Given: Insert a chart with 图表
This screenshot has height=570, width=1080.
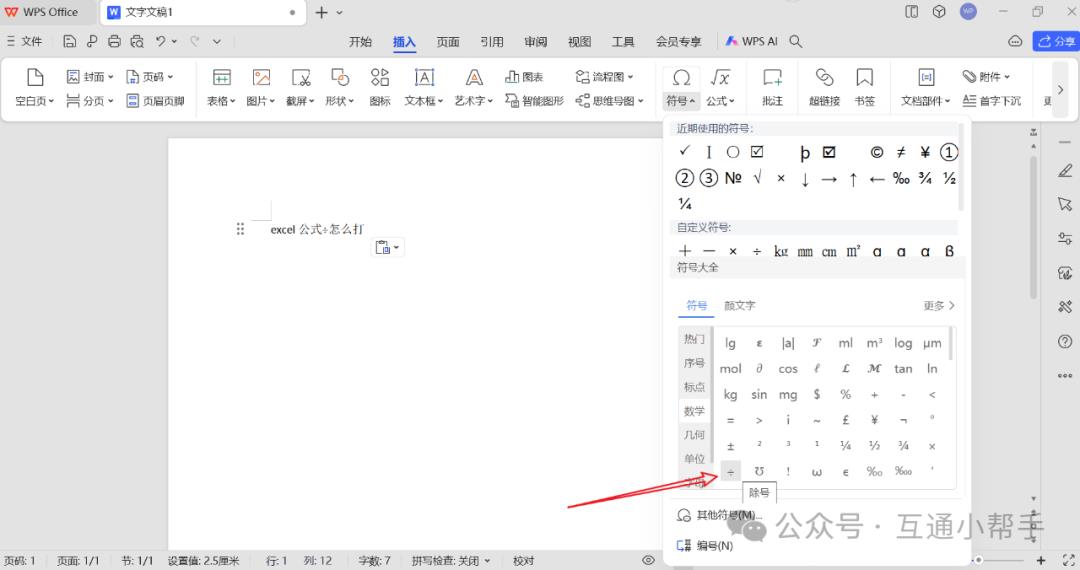Looking at the screenshot, I should (x=524, y=76).
